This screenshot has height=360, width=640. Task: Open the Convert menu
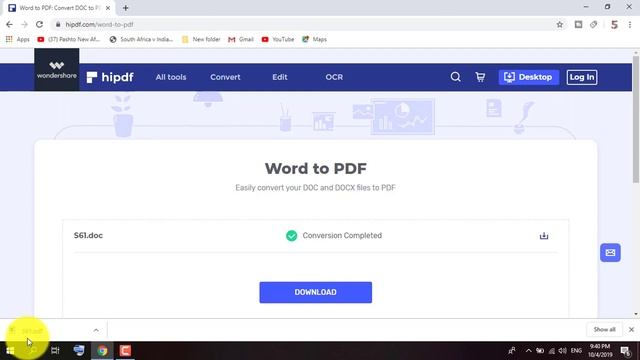click(225, 77)
